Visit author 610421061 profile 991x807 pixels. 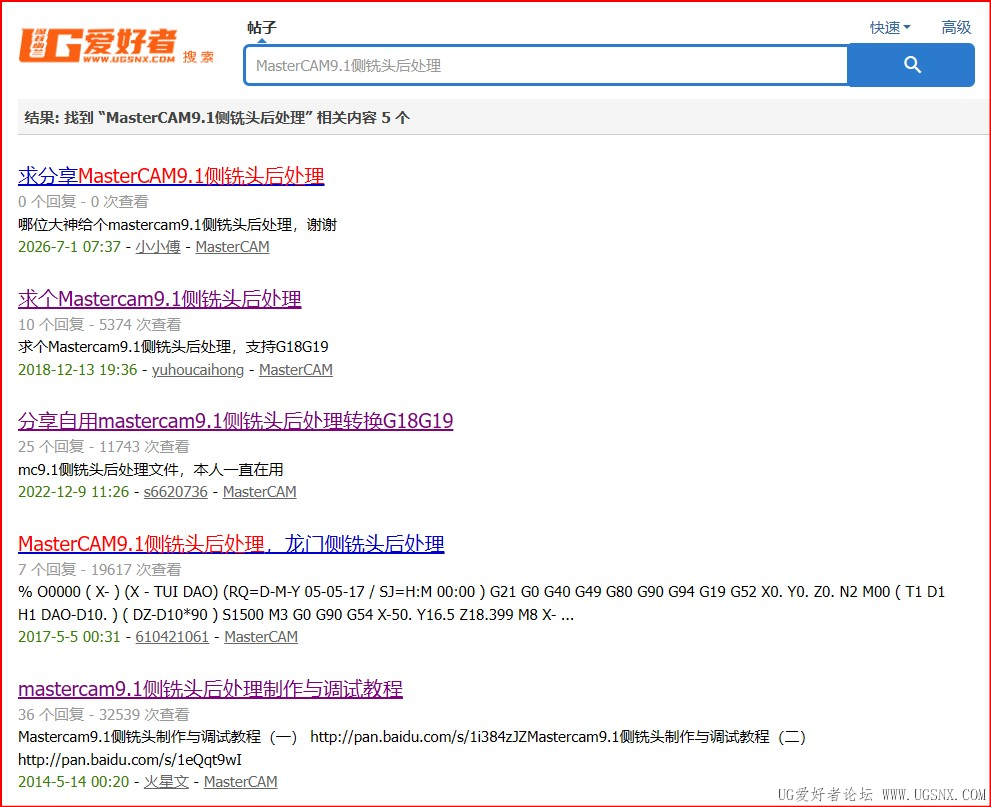pos(172,636)
